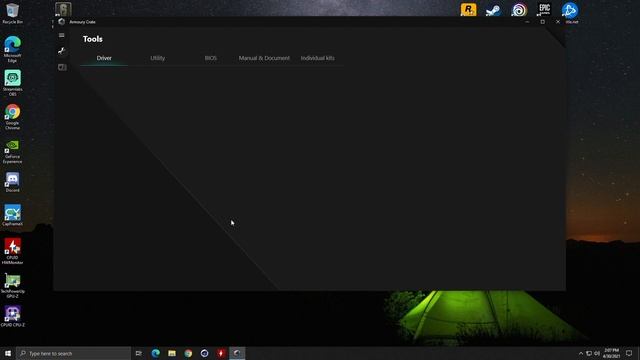The height and width of the screenshot is (360, 640).
Task: Select the TechPowerUp GPU-Z desktop shortcut
Action: [13, 285]
